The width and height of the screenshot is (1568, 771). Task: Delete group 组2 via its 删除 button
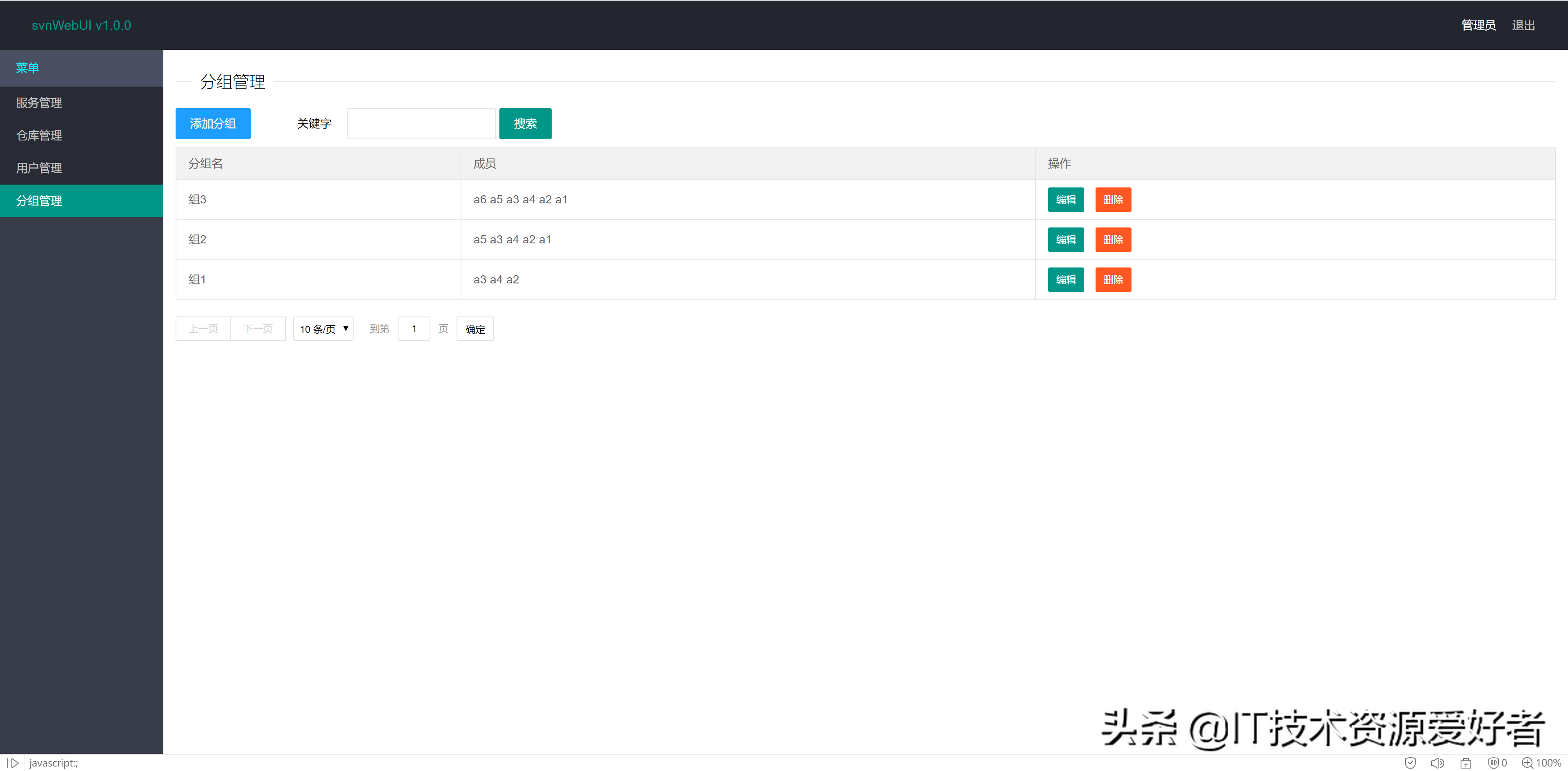[1113, 239]
